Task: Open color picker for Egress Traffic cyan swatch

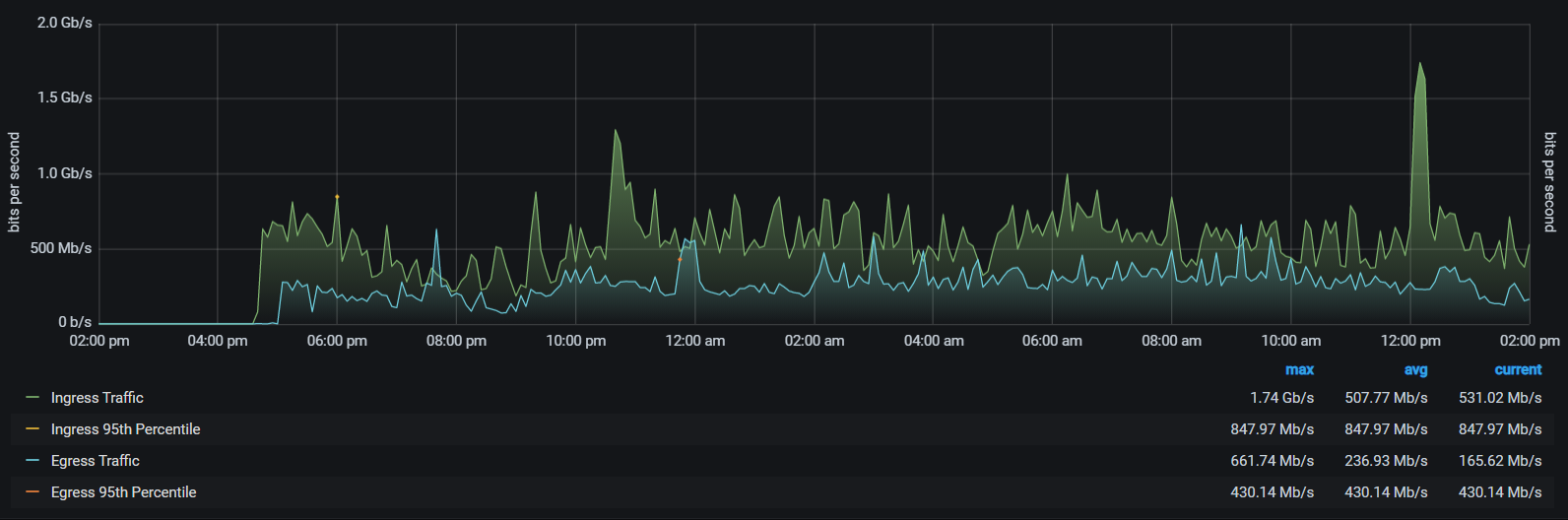Action: 33,461
